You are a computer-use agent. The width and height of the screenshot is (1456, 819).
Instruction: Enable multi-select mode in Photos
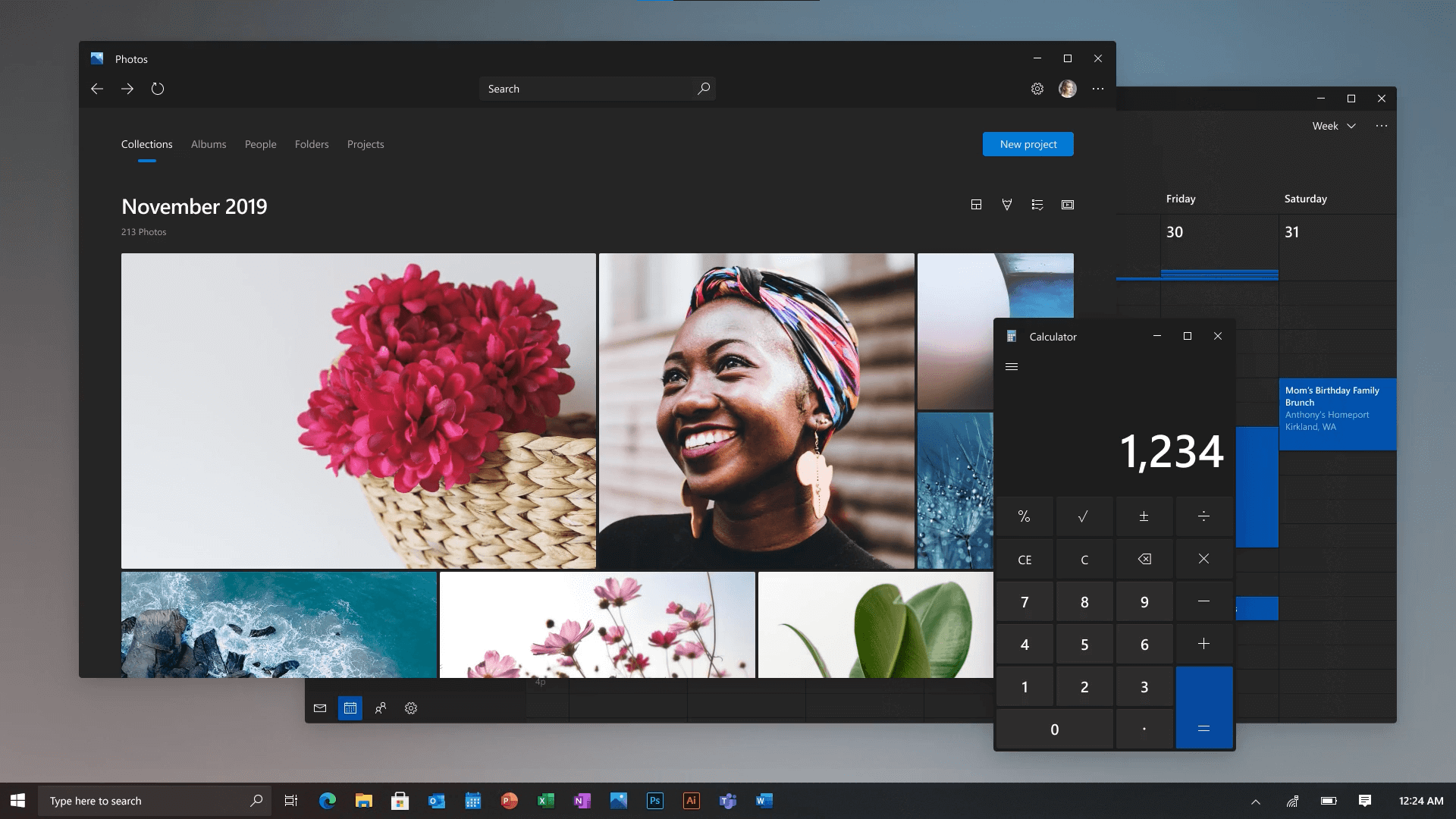click(1037, 204)
